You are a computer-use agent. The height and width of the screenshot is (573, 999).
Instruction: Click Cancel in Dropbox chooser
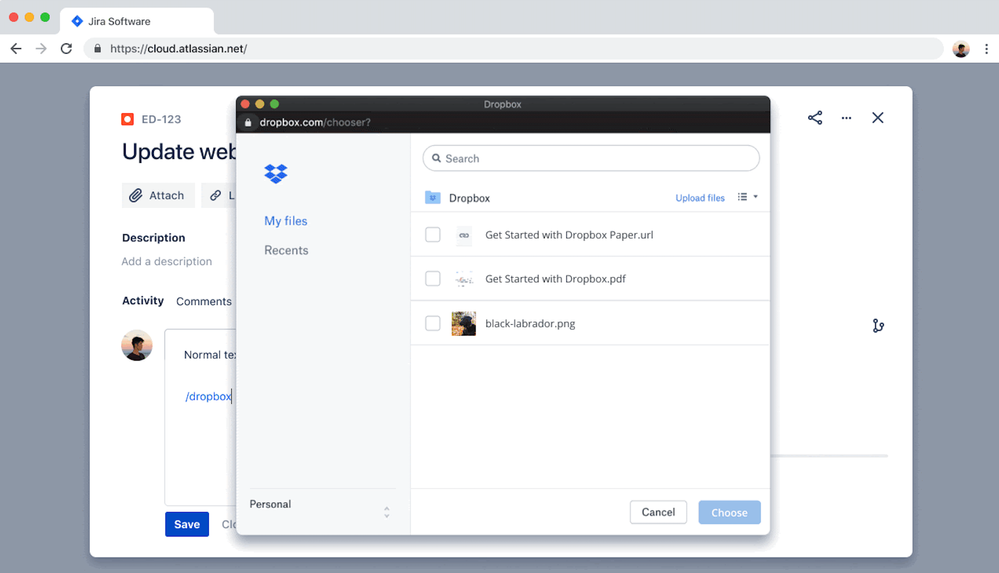[658, 512]
